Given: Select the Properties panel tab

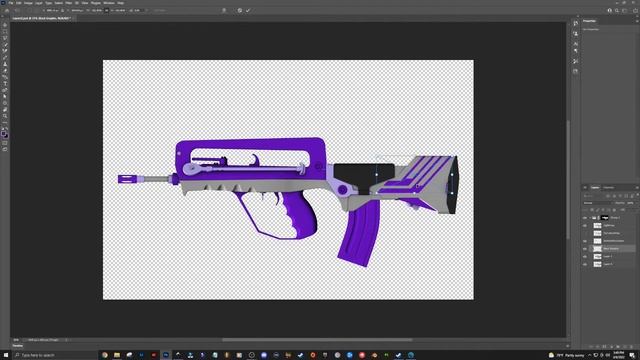Looking at the screenshot, I should pos(589,21).
